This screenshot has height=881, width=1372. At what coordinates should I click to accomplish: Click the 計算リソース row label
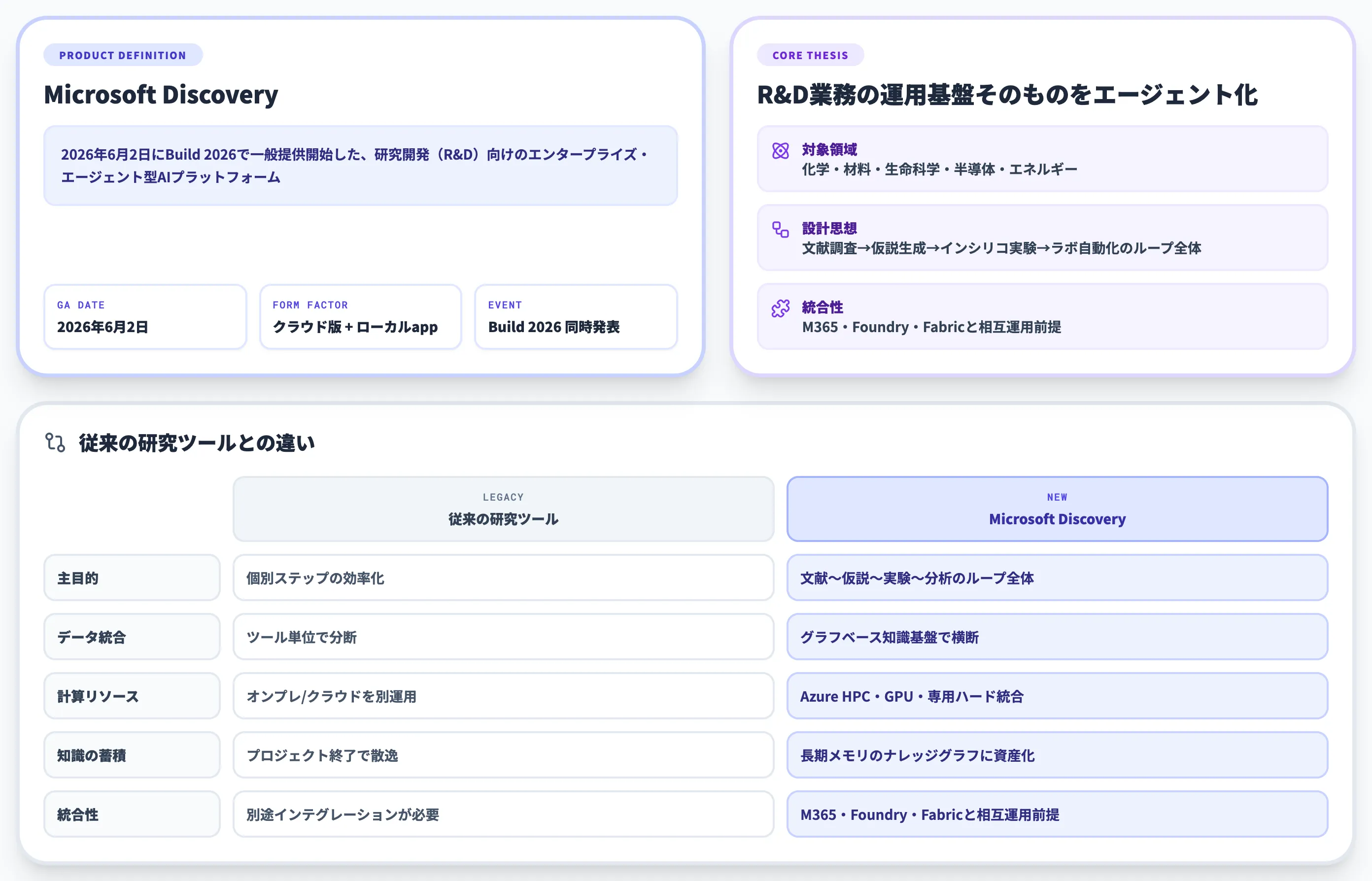tap(132, 696)
